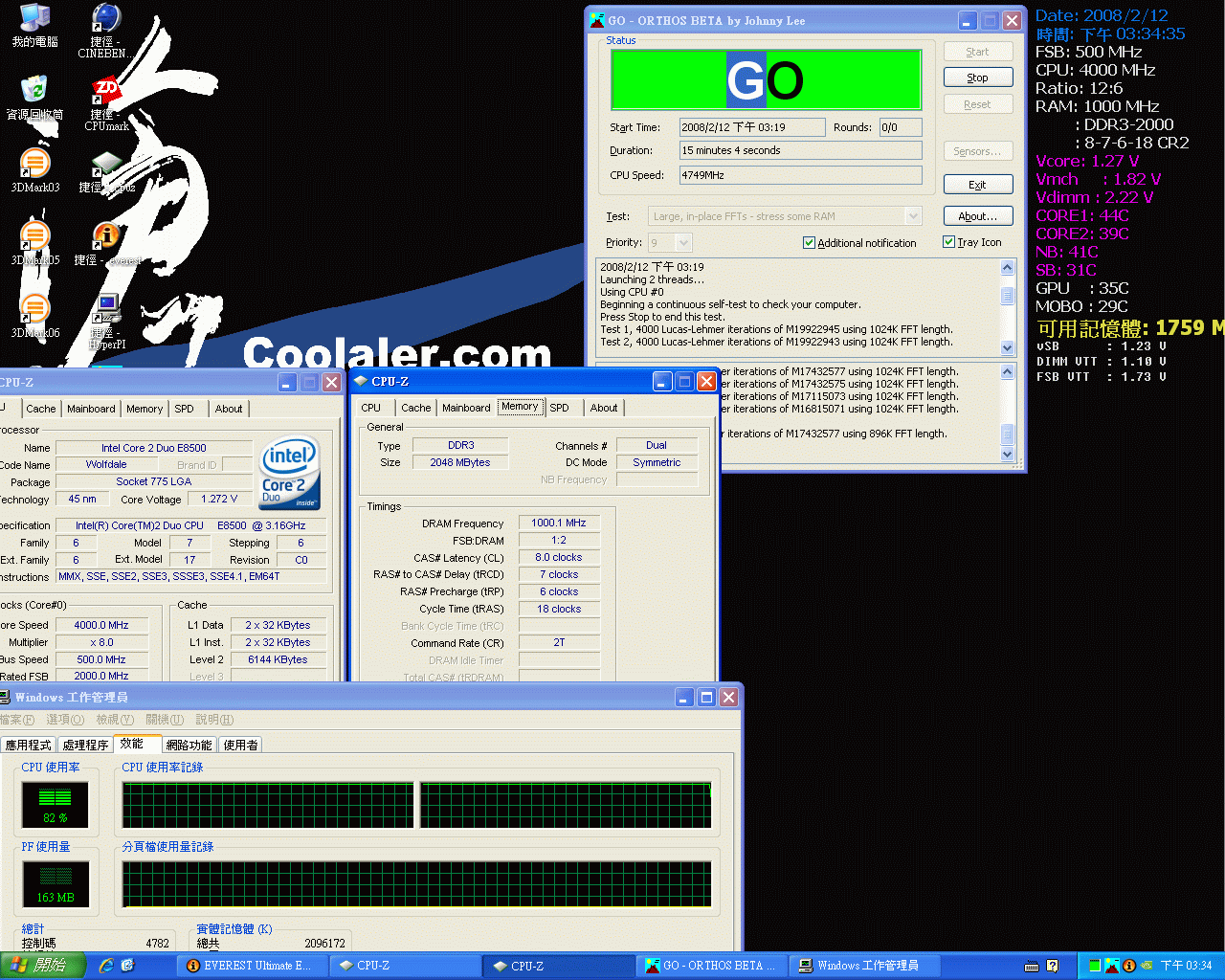1225x980 pixels.
Task: Switch to SPD tab in front CPU-Z
Action: click(x=560, y=408)
